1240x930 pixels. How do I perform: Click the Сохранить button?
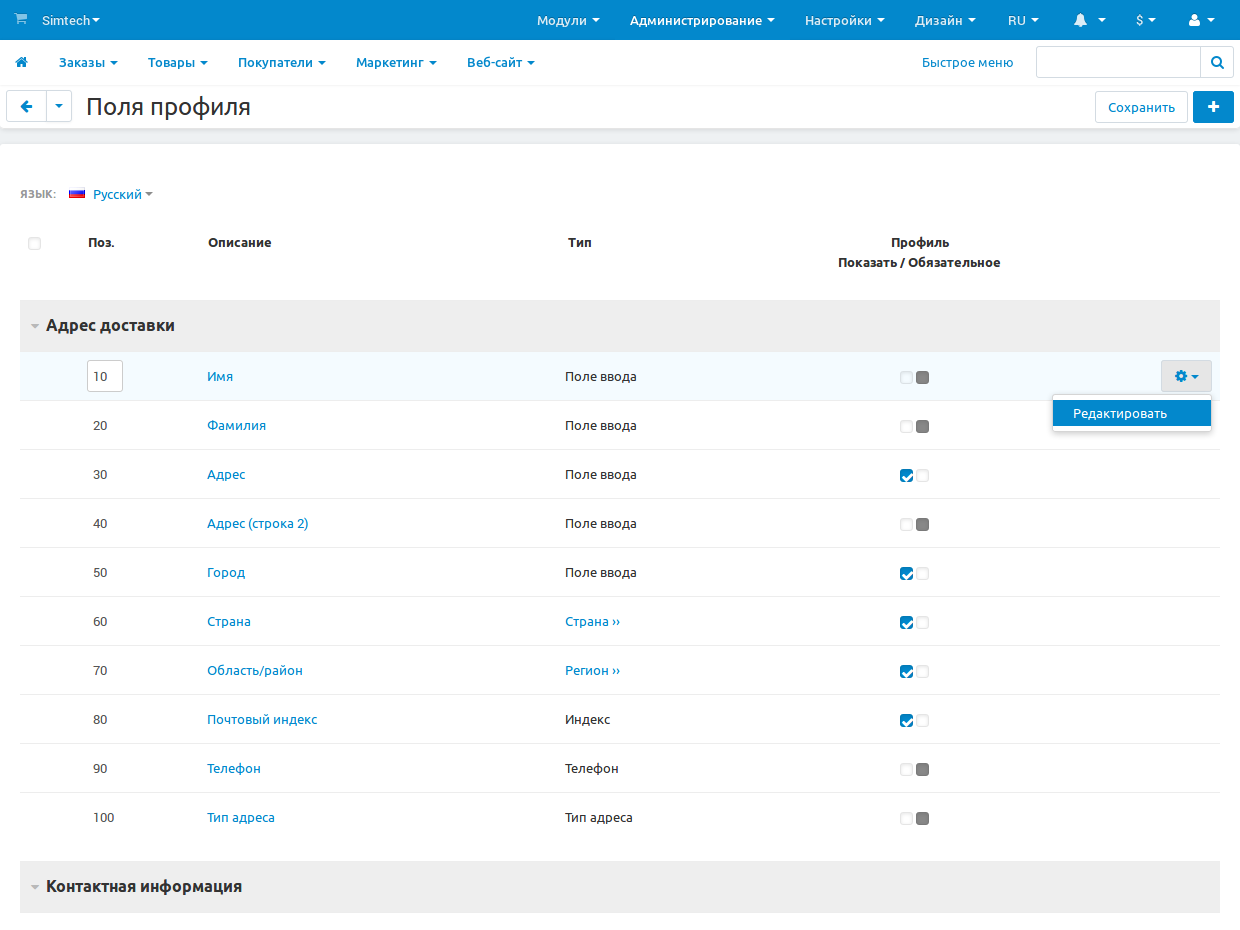(x=1141, y=107)
